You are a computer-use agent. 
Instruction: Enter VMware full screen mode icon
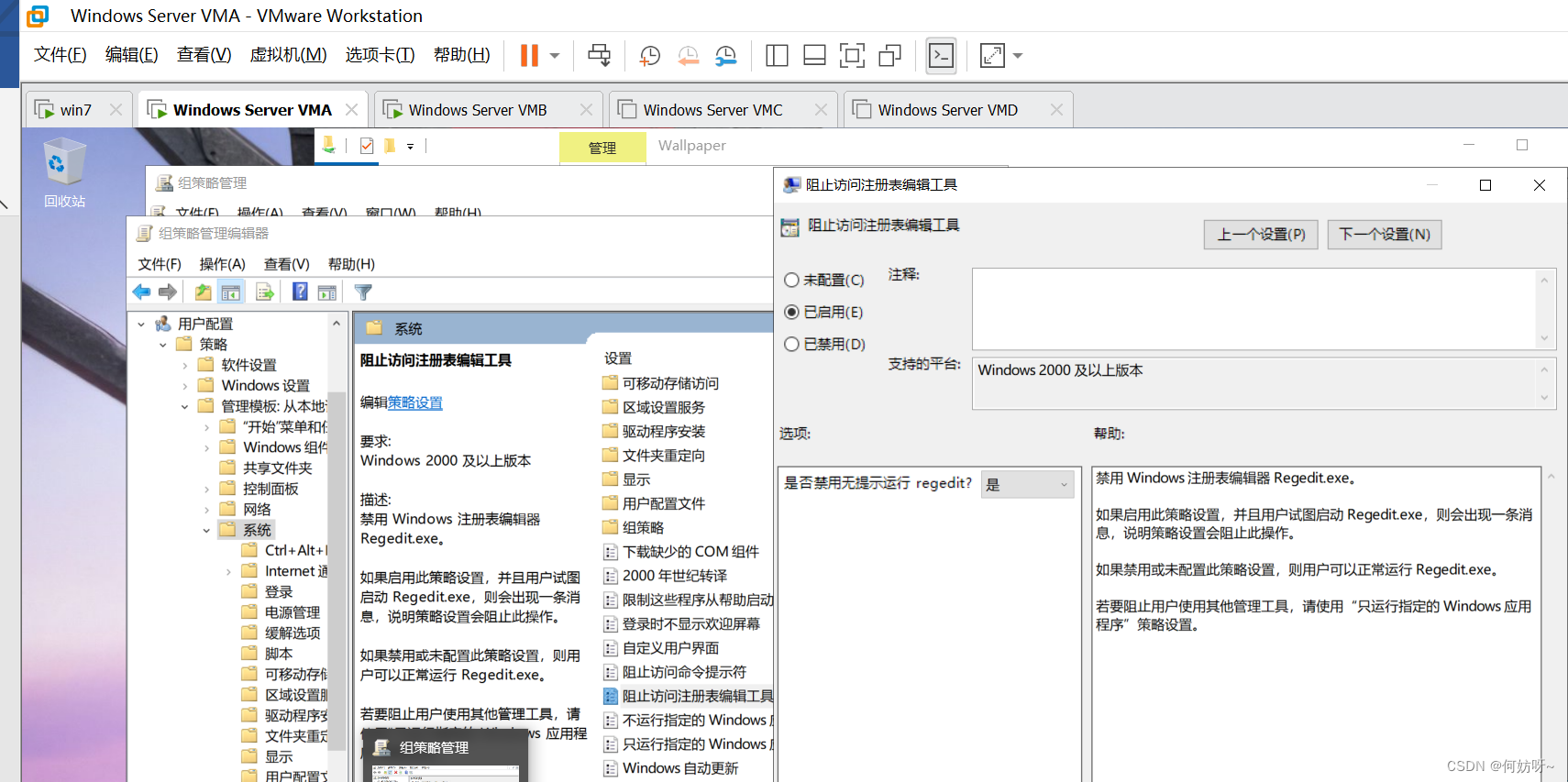852,56
